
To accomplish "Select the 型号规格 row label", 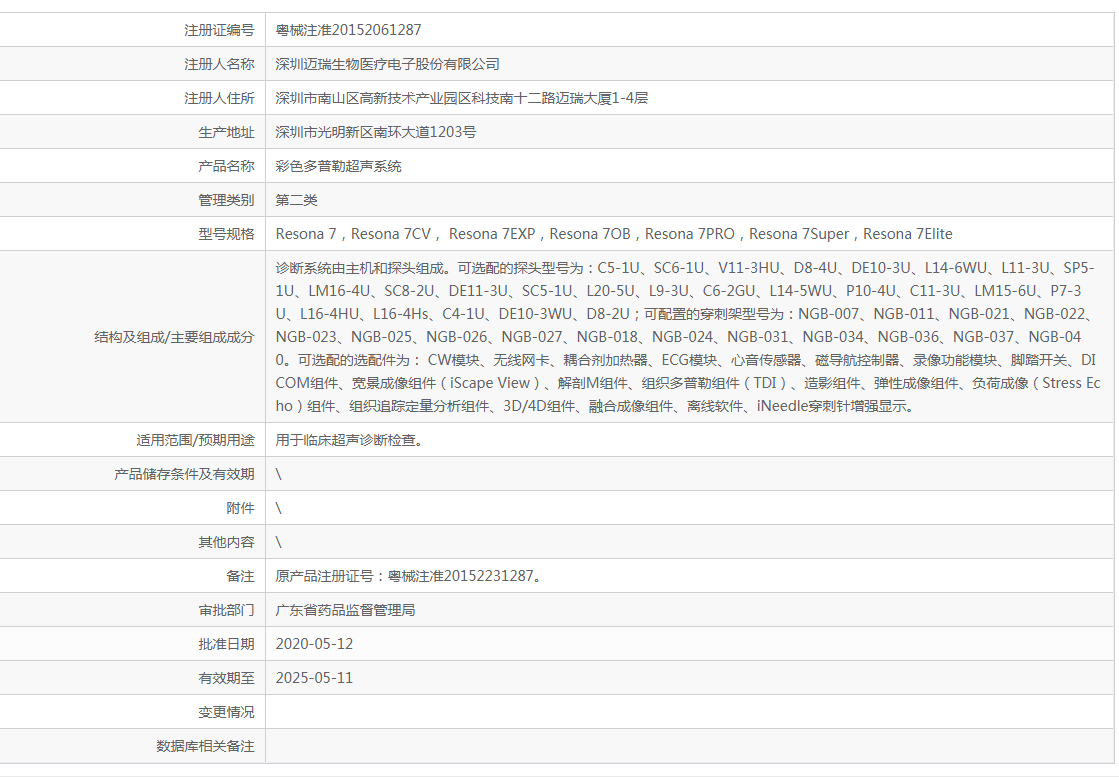I will [226, 234].
